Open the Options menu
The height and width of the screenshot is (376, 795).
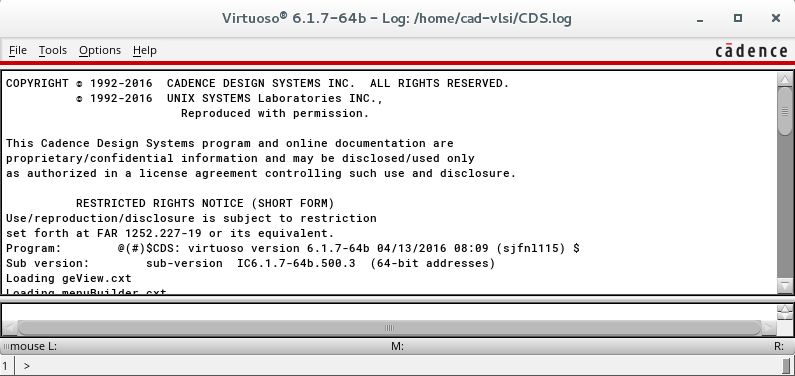tap(100, 50)
